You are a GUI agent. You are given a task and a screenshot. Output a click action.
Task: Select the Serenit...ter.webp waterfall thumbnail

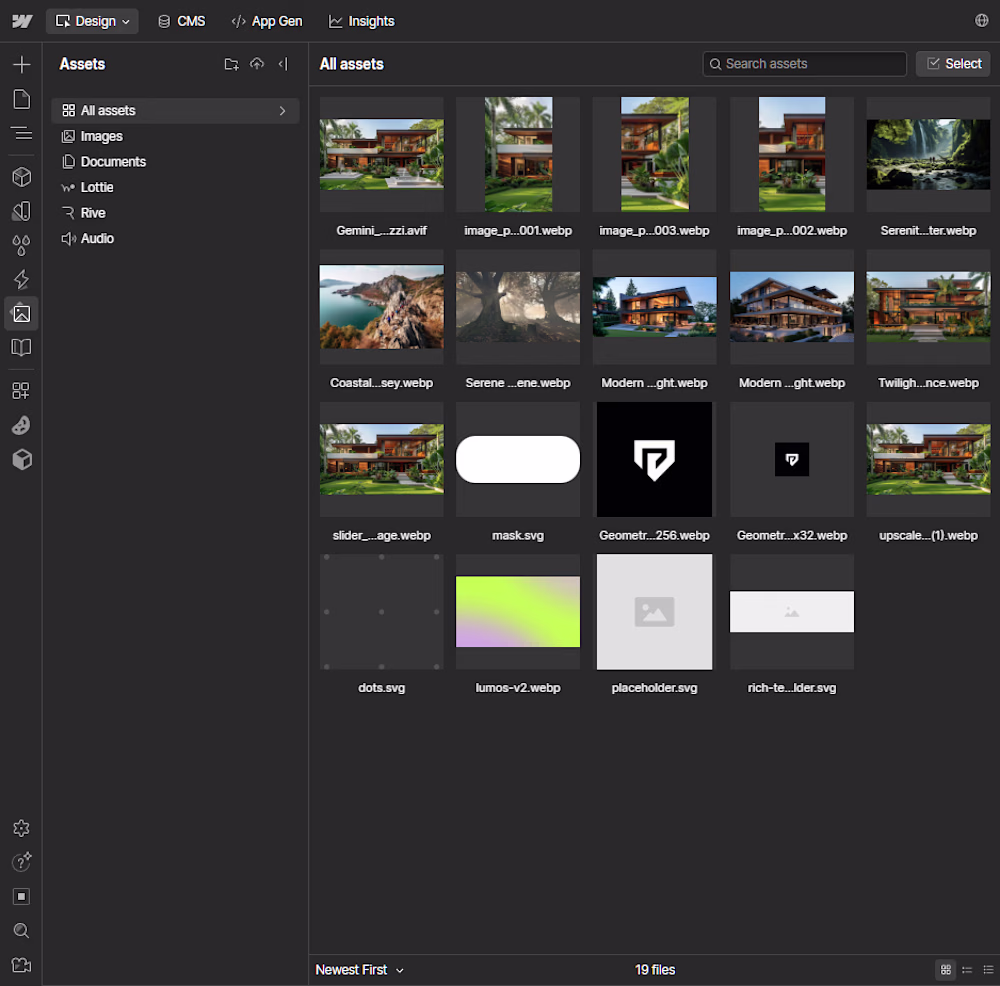coord(928,154)
